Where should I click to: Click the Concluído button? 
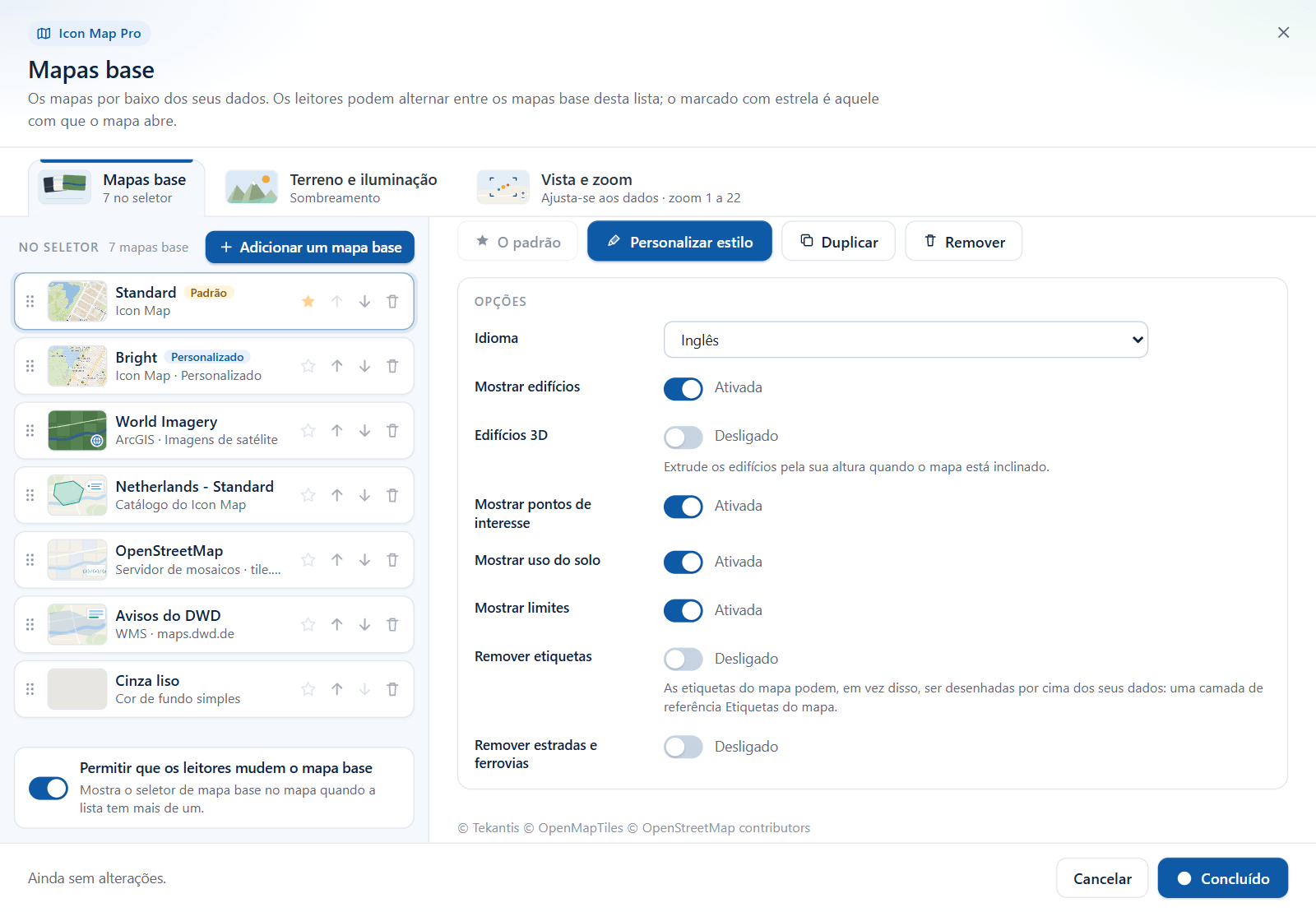coord(1223,878)
